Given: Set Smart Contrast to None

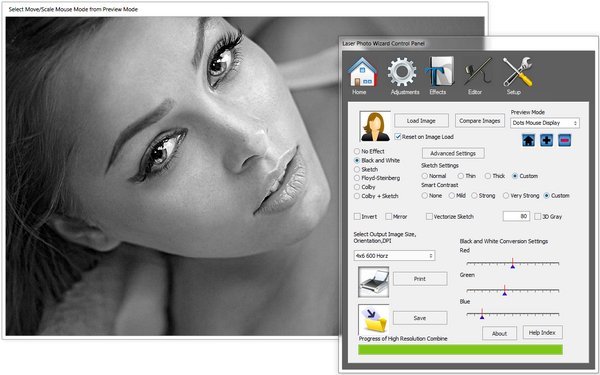Looking at the screenshot, I should pyautogui.click(x=432, y=196).
